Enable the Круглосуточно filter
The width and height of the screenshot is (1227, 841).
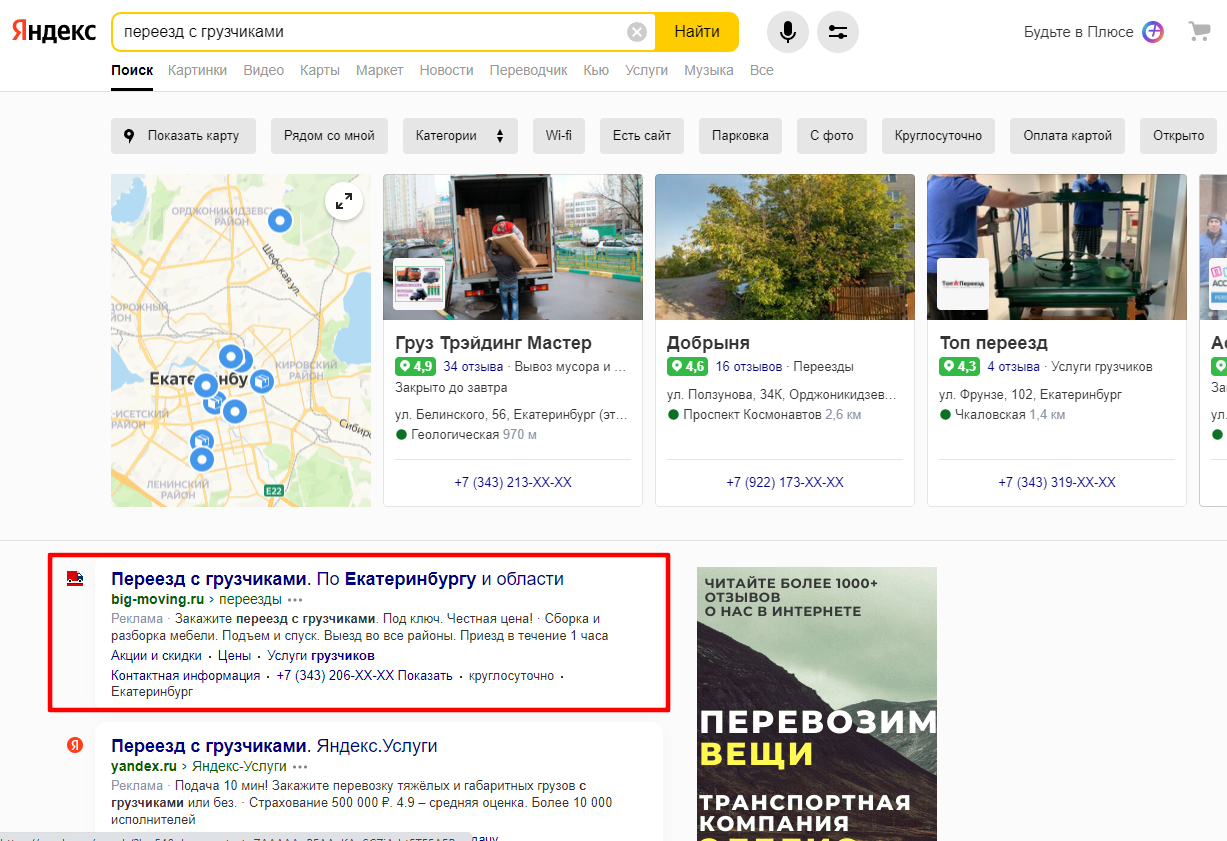pos(938,136)
